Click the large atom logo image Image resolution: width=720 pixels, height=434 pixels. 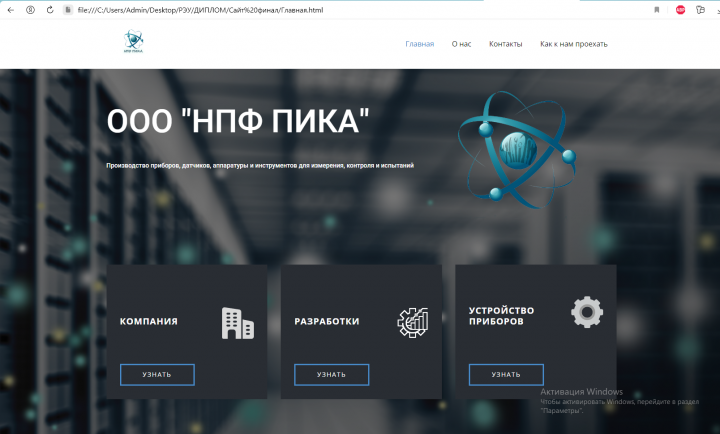517,150
